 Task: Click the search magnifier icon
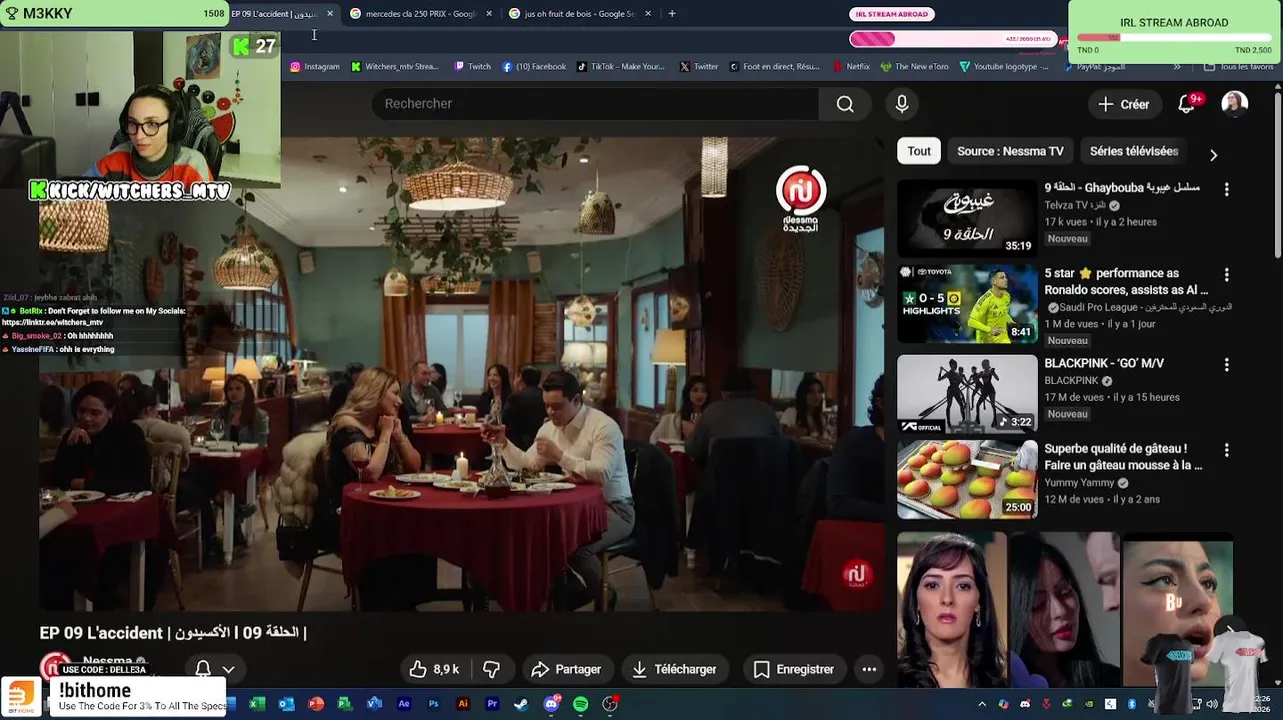[845, 104]
